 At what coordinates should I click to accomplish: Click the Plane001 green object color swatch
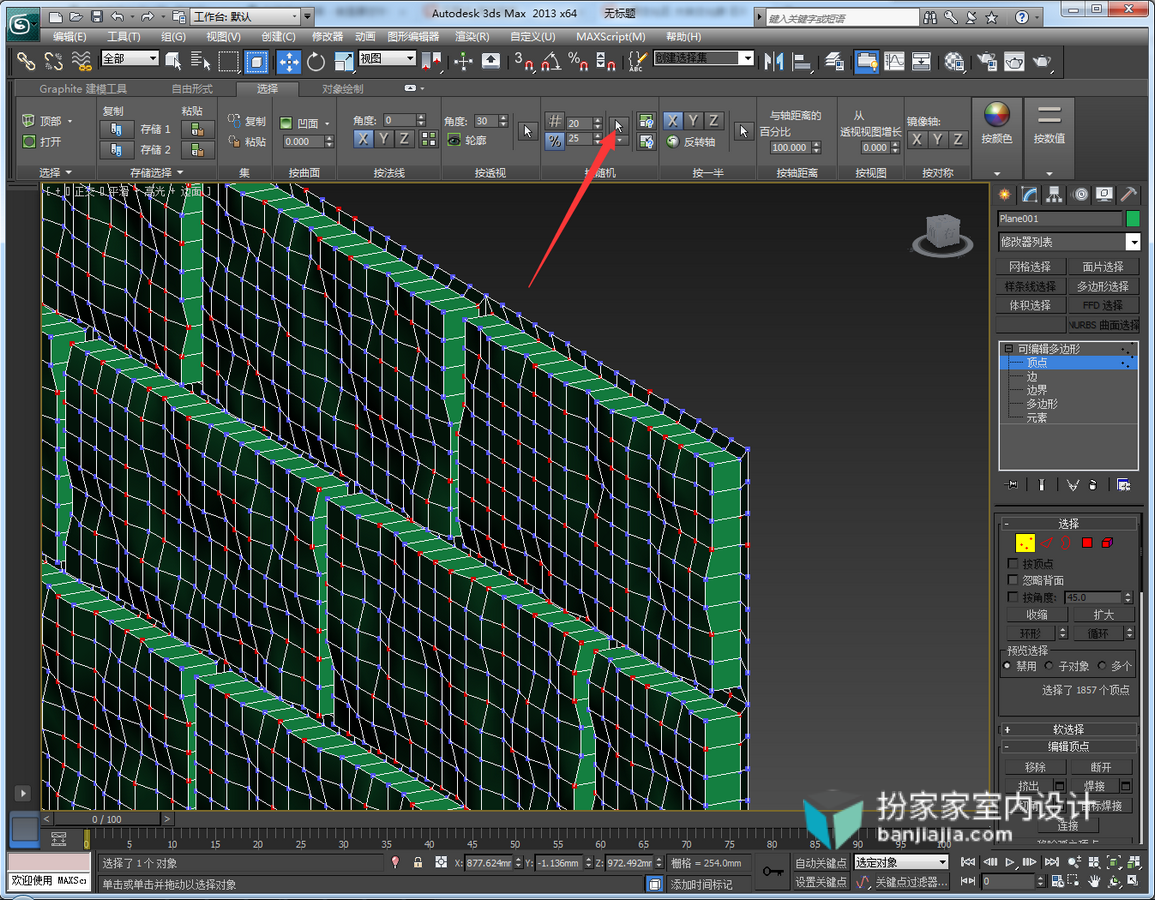1133,218
